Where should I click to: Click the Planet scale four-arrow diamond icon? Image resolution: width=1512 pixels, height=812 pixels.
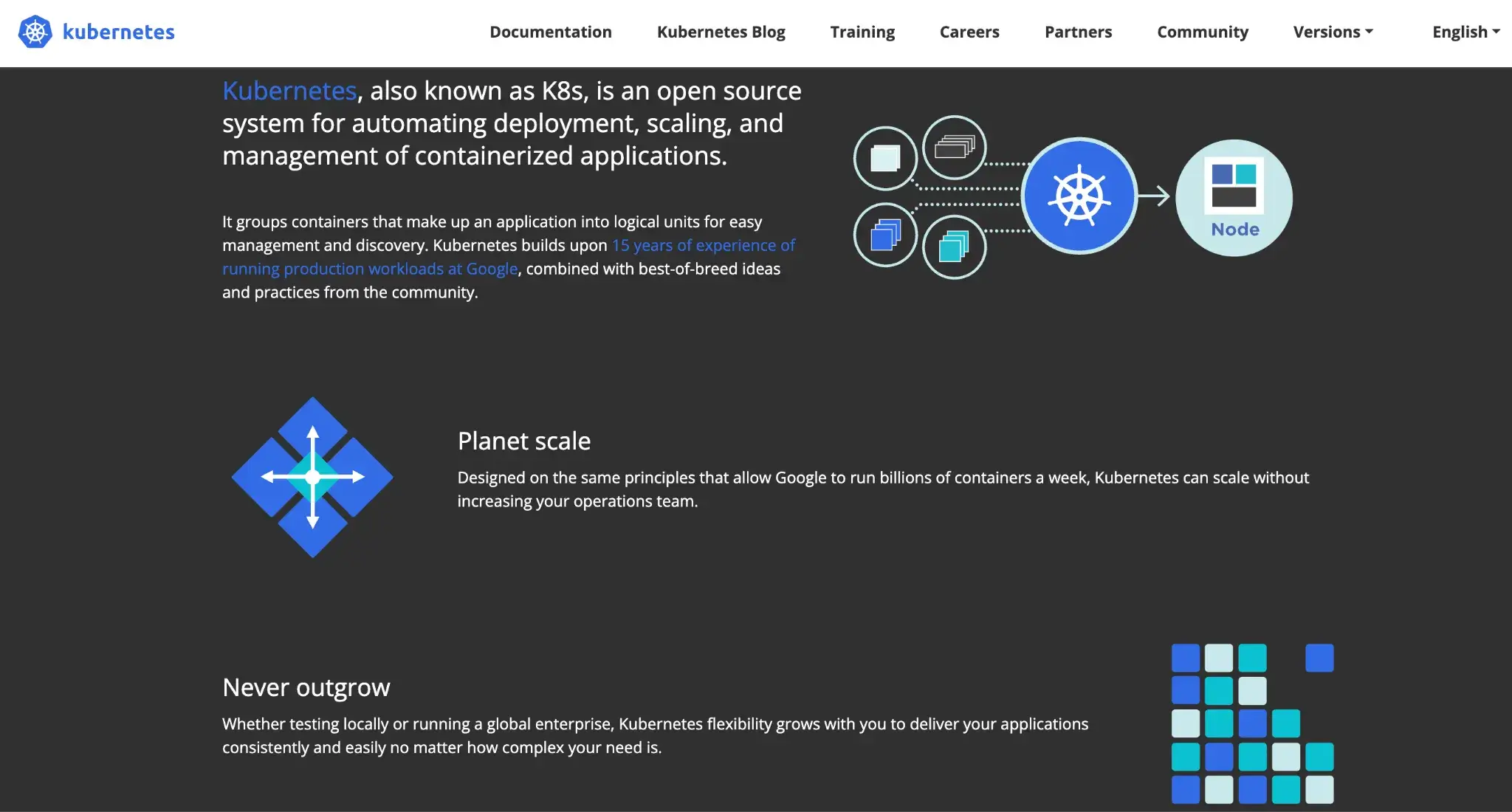[x=312, y=477]
